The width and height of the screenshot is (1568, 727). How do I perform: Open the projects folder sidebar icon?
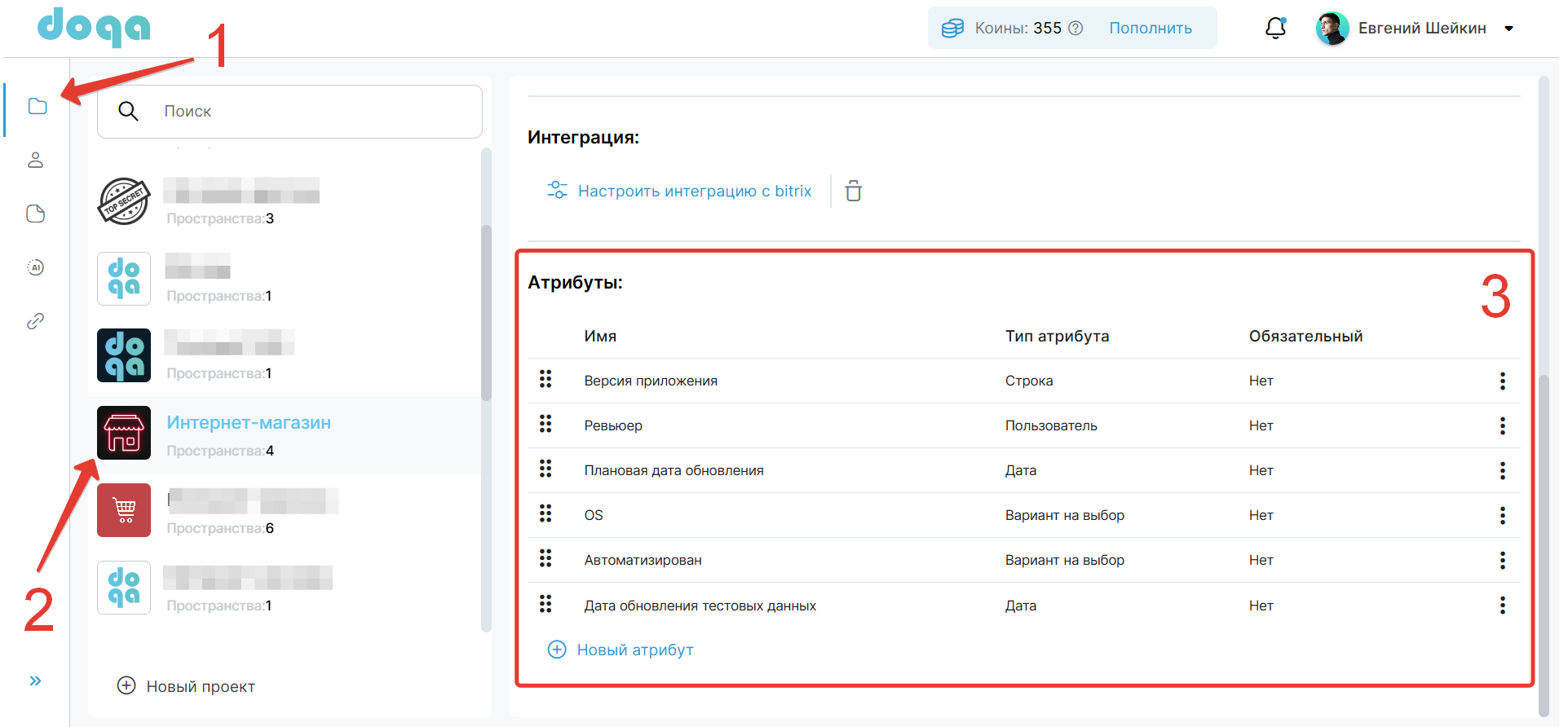(38, 106)
